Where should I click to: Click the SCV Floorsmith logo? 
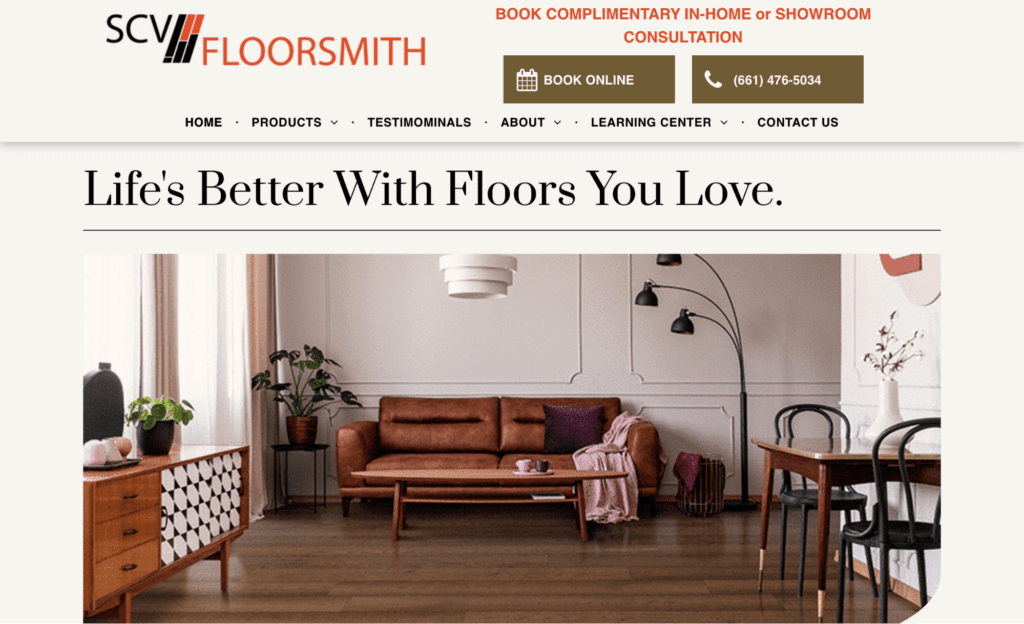point(266,40)
